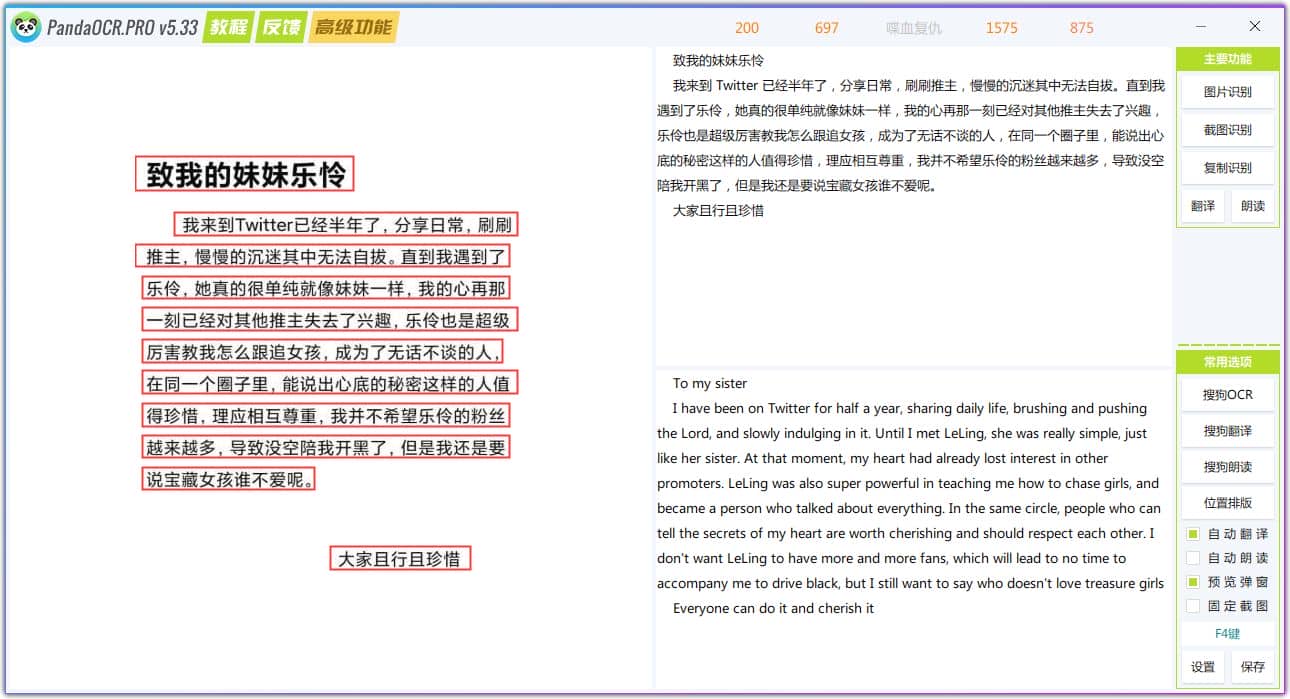The height and width of the screenshot is (699, 1290).
Task: Open the 教程 tutorial tab
Action: pyautogui.click(x=229, y=27)
